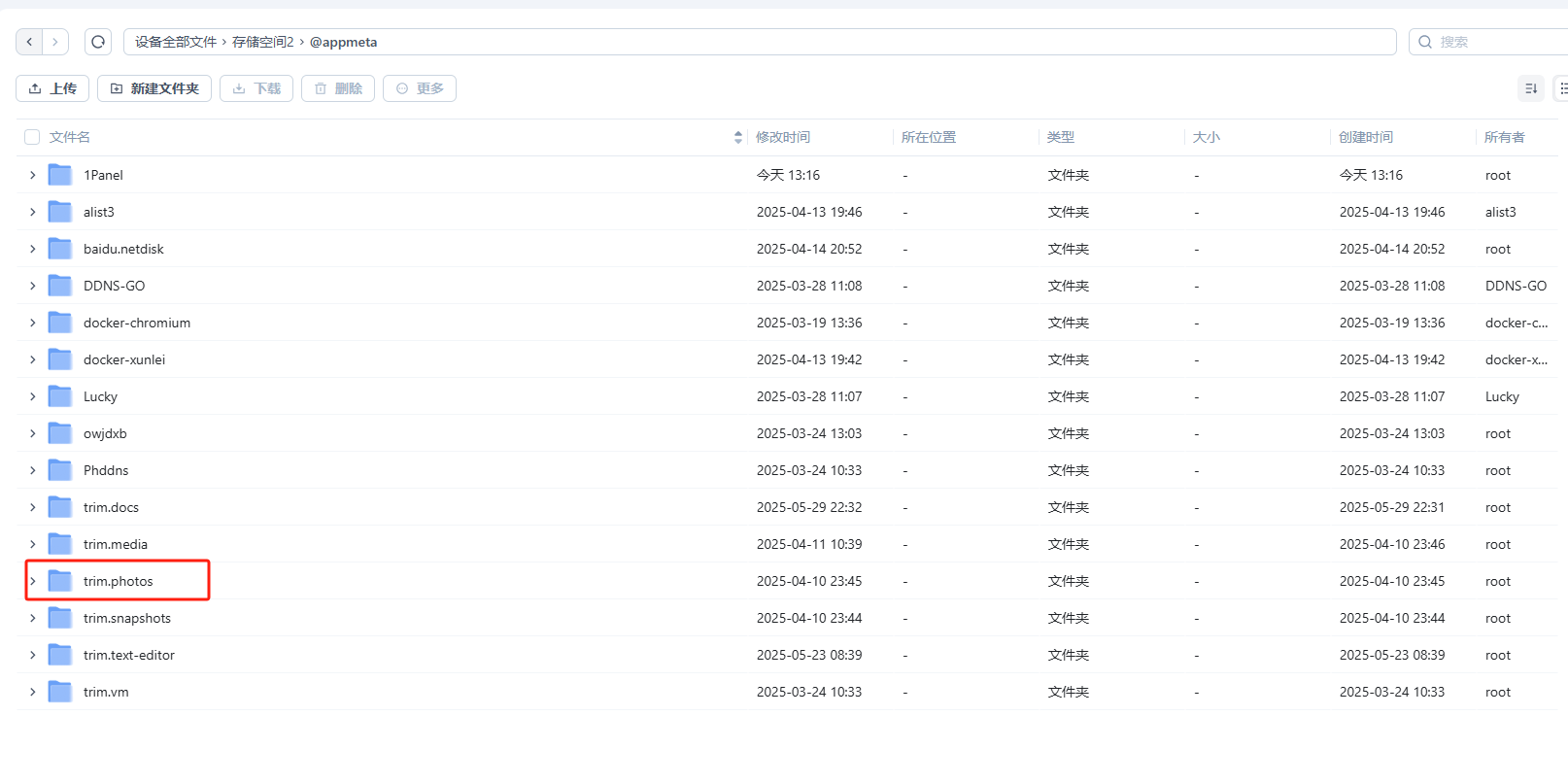
Task: Click the Lucky folder icon
Action: tap(60, 396)
